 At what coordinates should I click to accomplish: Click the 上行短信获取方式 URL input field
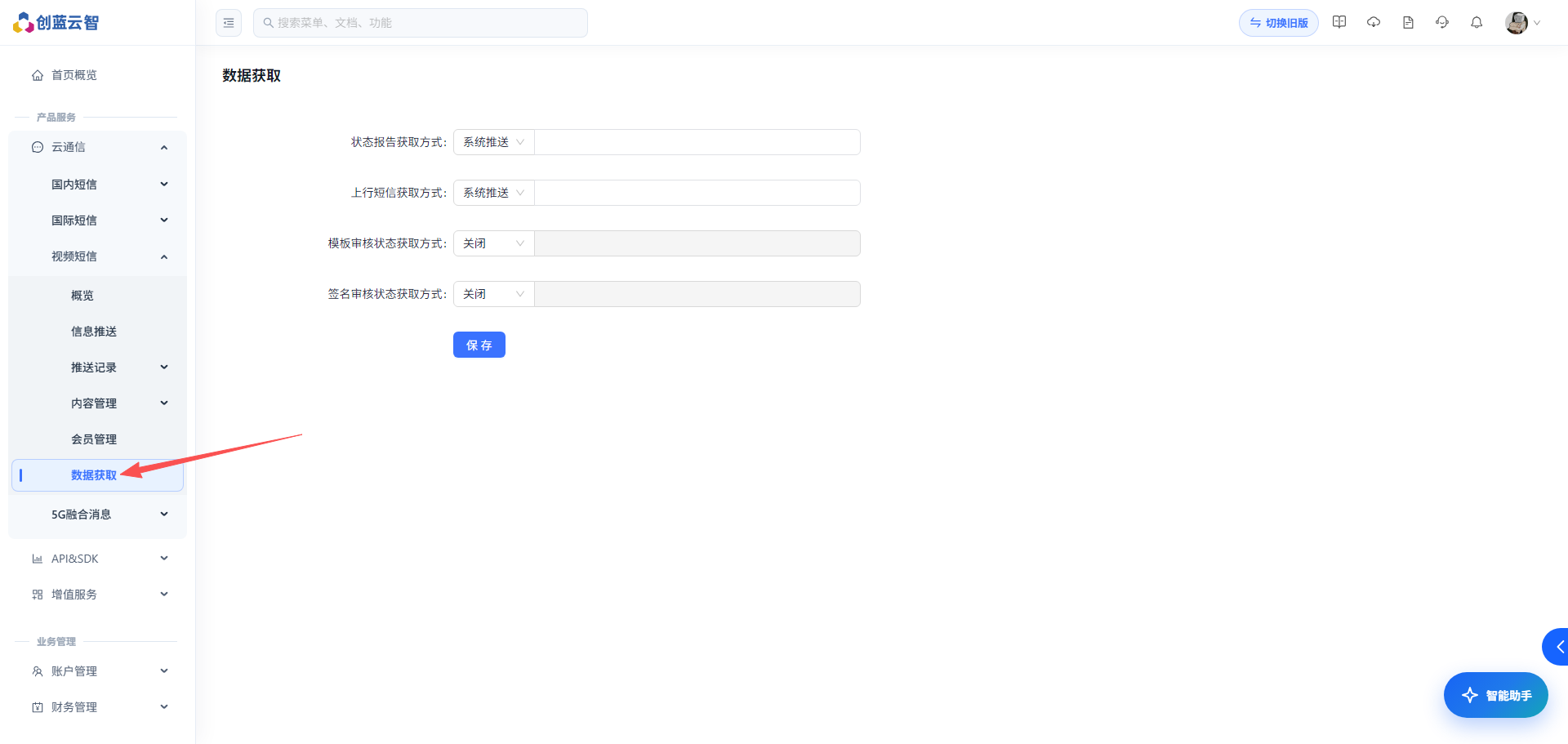point(697,193)
